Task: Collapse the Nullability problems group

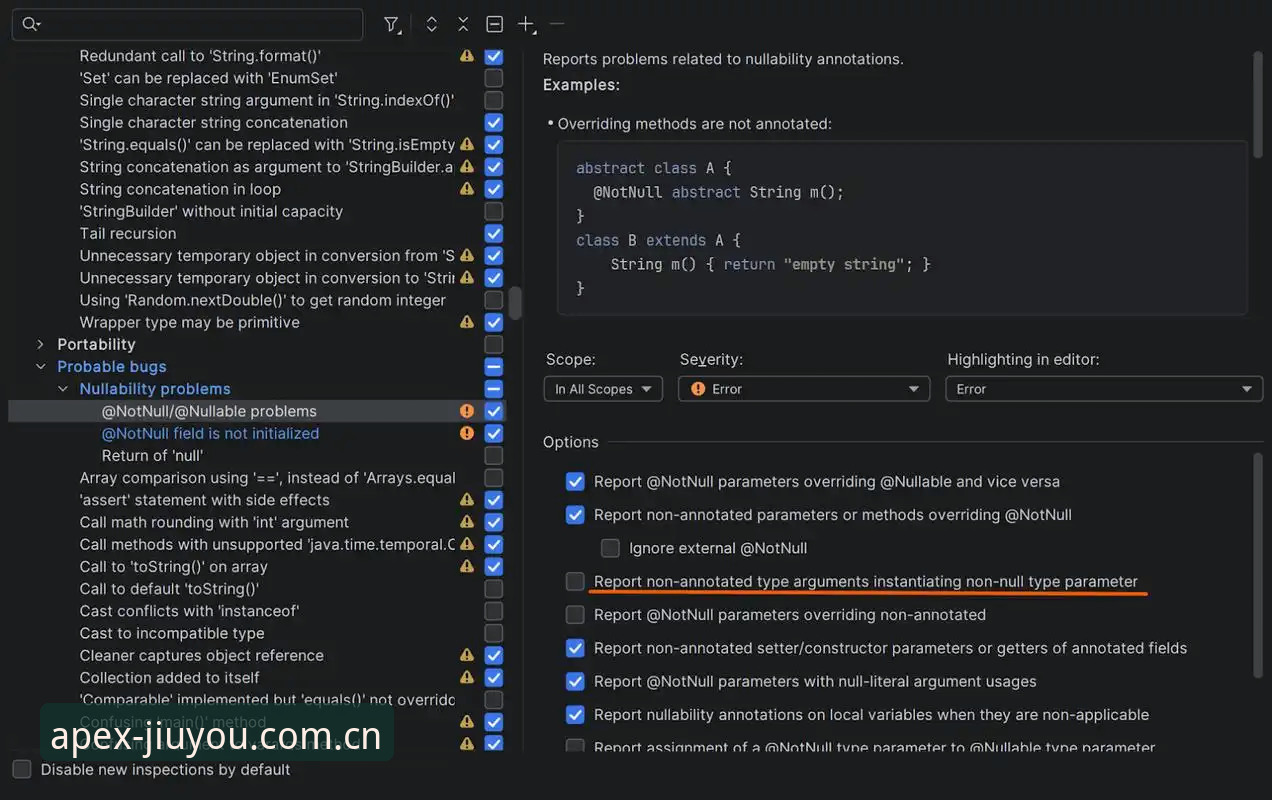Action: [63, 389]
